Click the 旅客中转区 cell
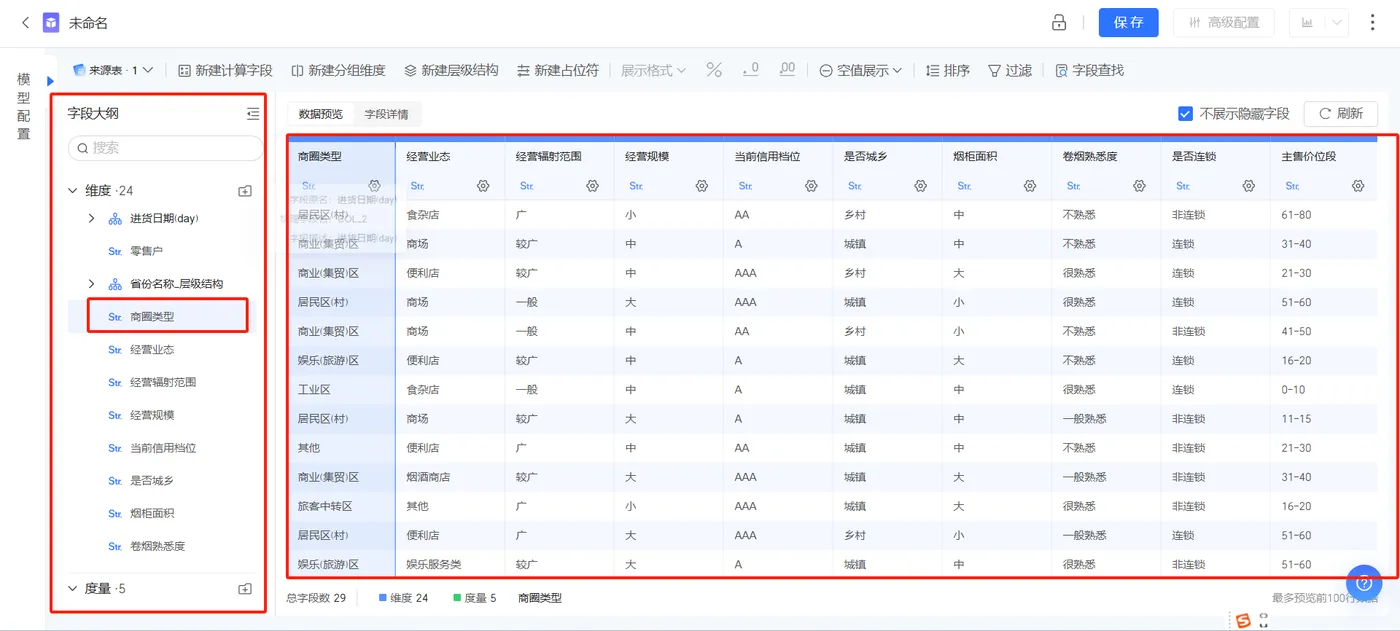The image size is (1400, 631). [325, 506]
